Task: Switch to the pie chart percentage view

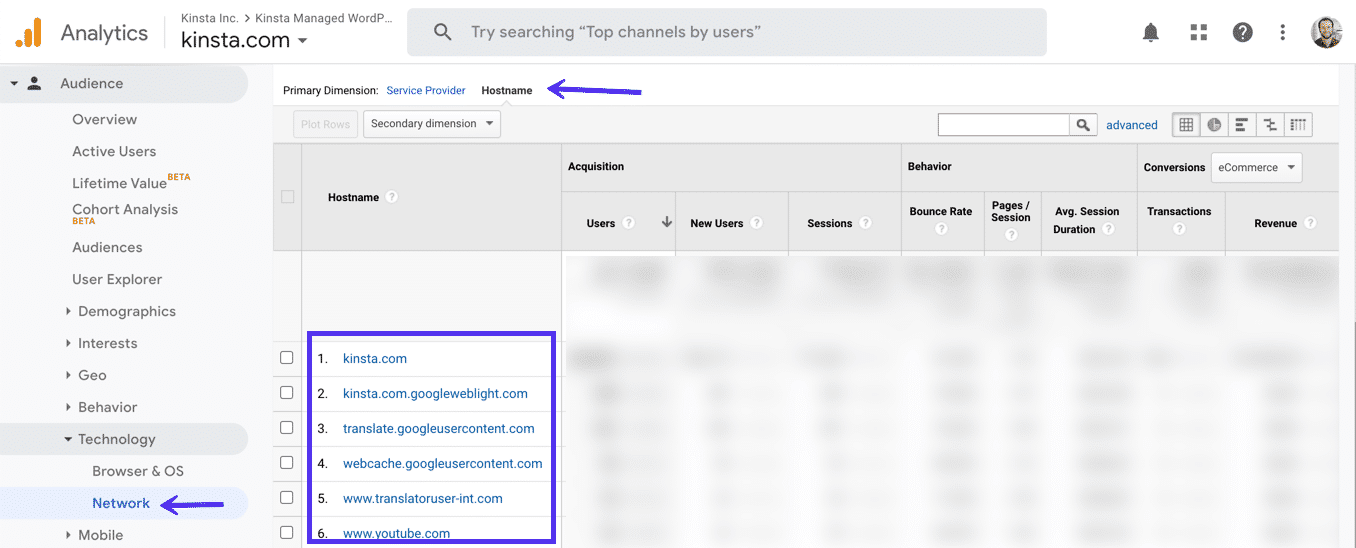Action: [1214, 125]
